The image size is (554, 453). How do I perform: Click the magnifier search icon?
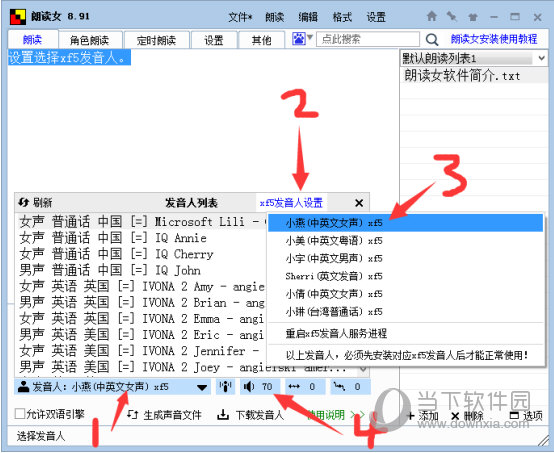click(432, 40)
